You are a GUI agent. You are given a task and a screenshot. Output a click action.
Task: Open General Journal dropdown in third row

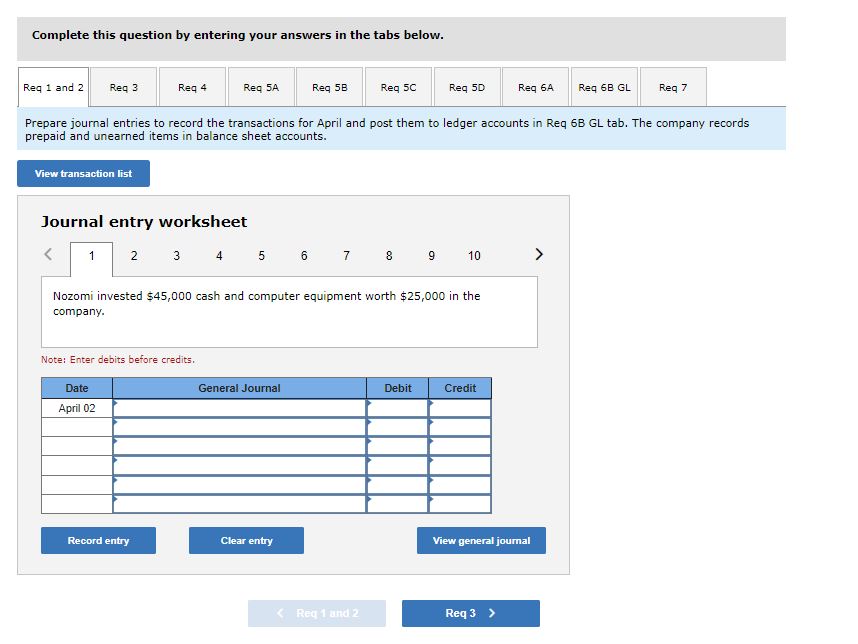pos(239,446)
